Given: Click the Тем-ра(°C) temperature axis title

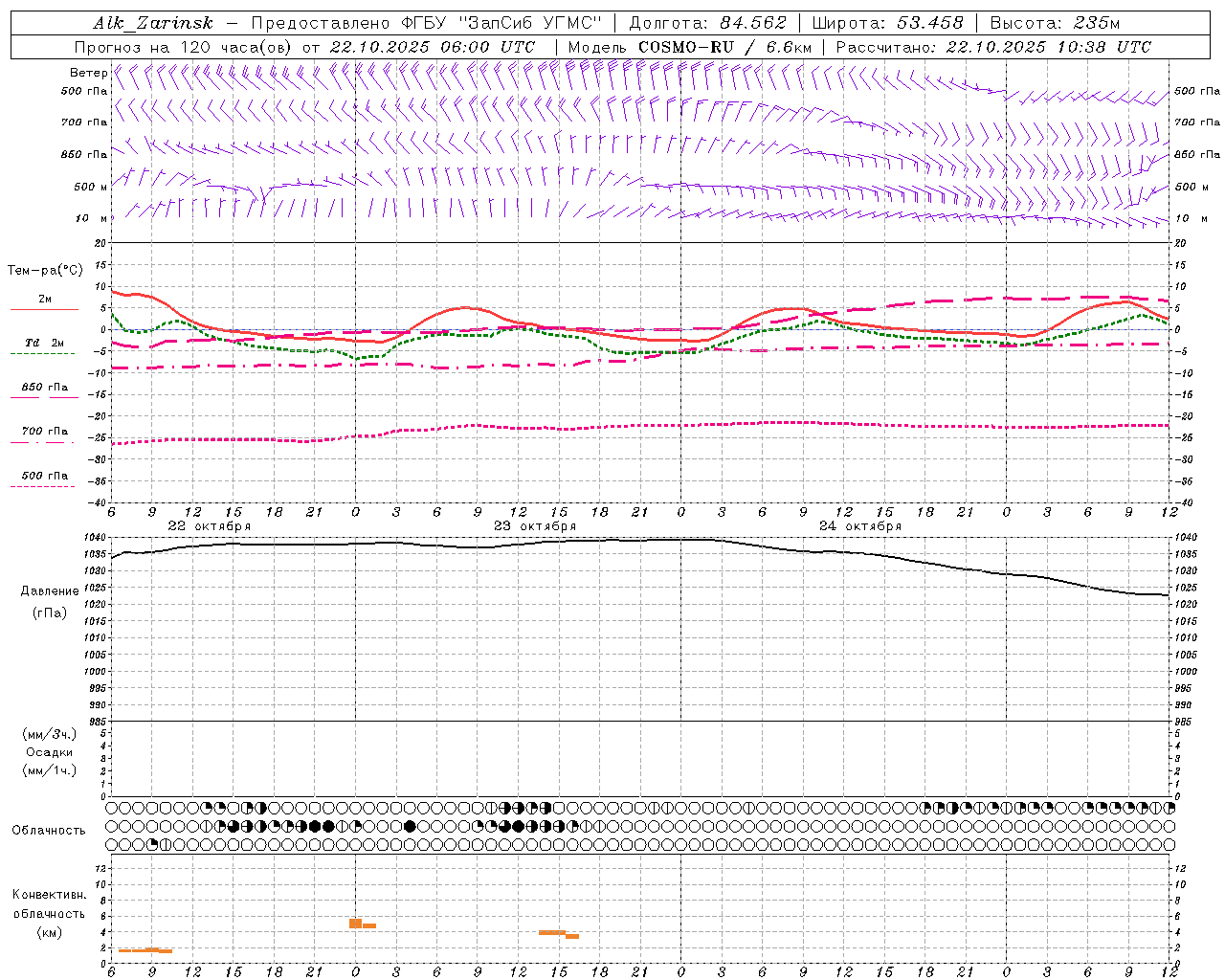Looking at the screenshot, I should point(45,271).
